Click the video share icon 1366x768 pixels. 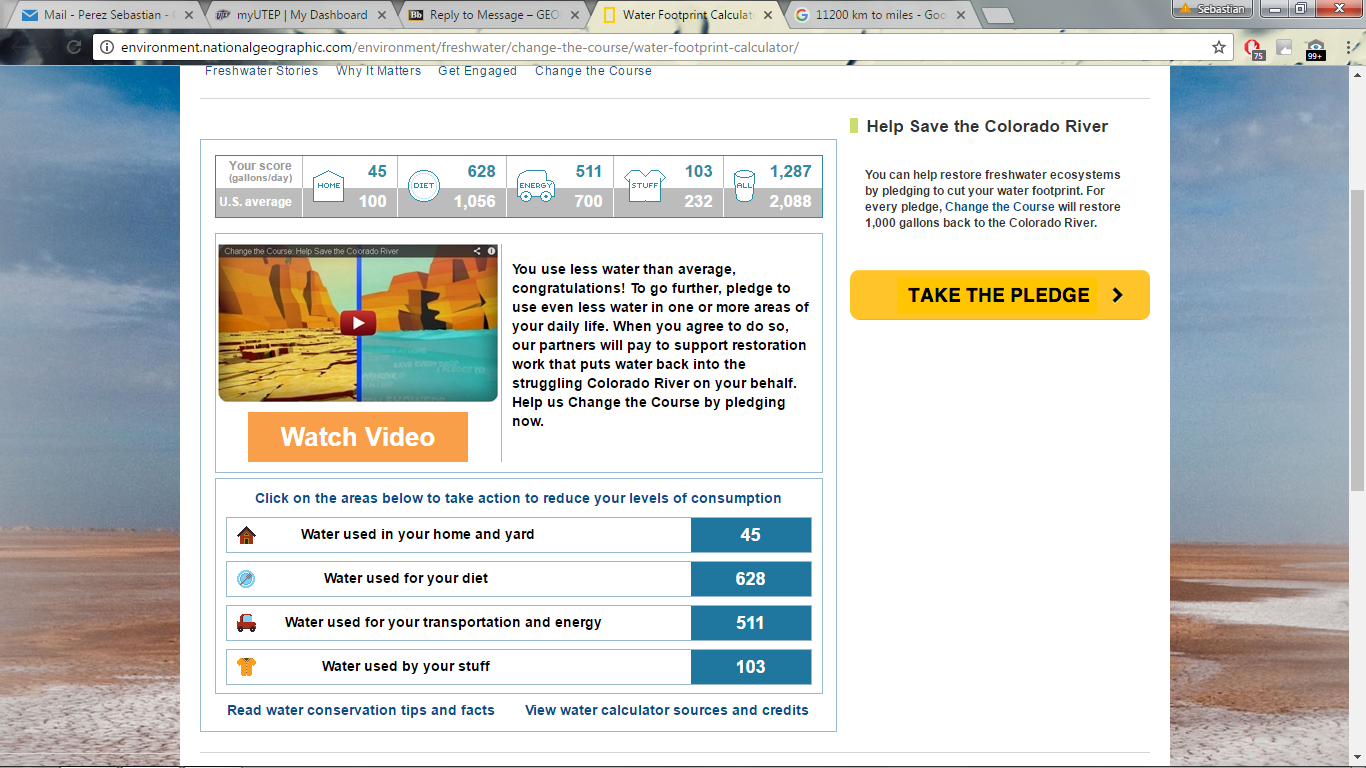tap(477, 251)
